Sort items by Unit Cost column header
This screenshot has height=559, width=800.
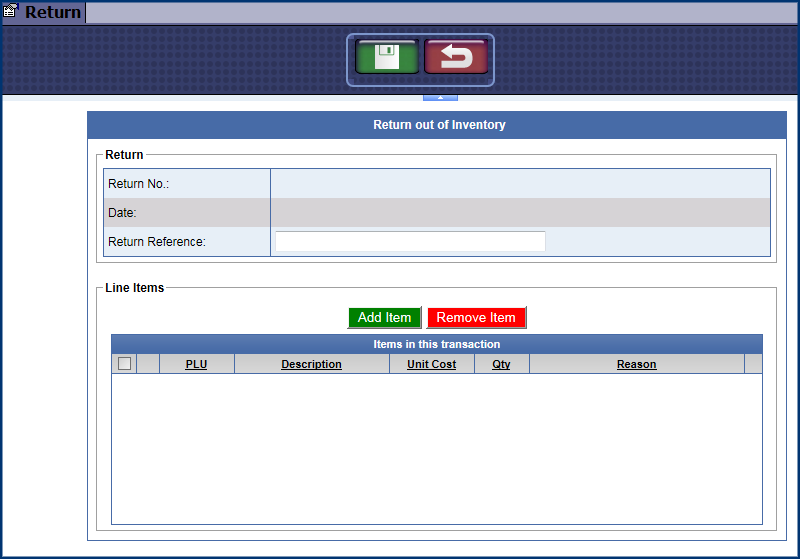(431, 364)
